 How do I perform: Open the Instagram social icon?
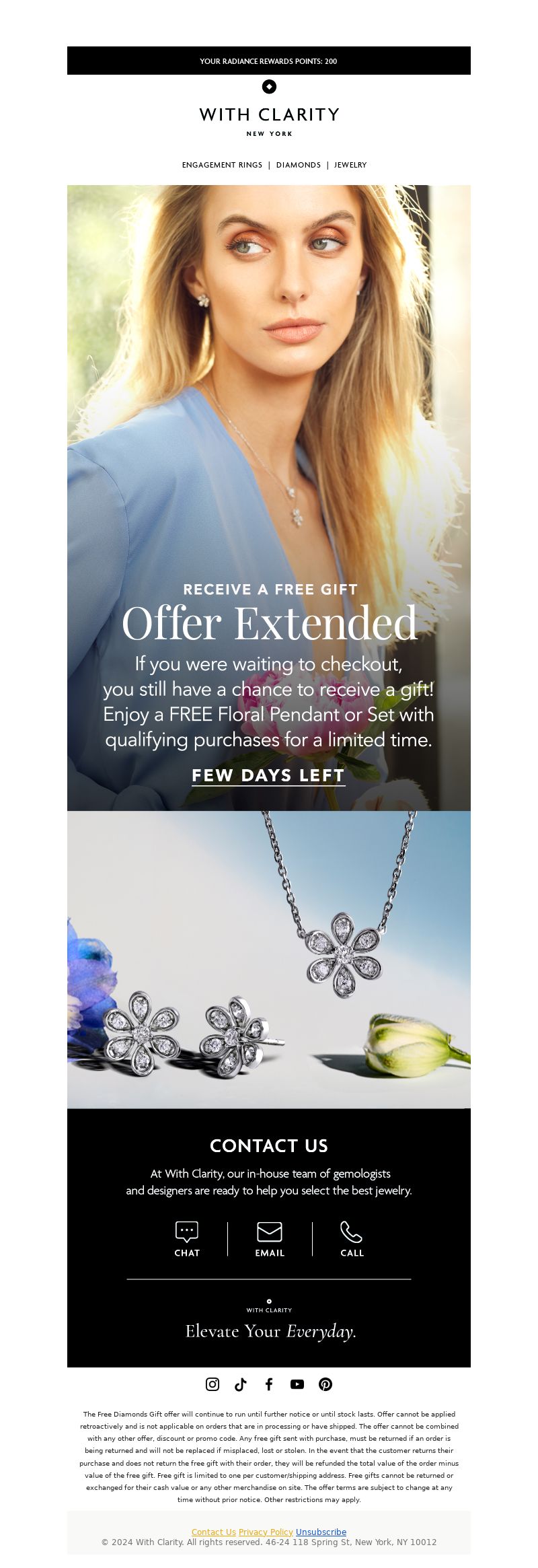pyautogui.click(x=213, y=1384)
